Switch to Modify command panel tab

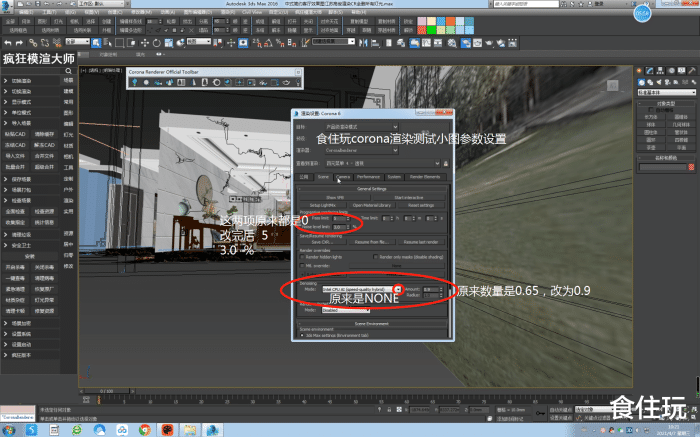650,71
